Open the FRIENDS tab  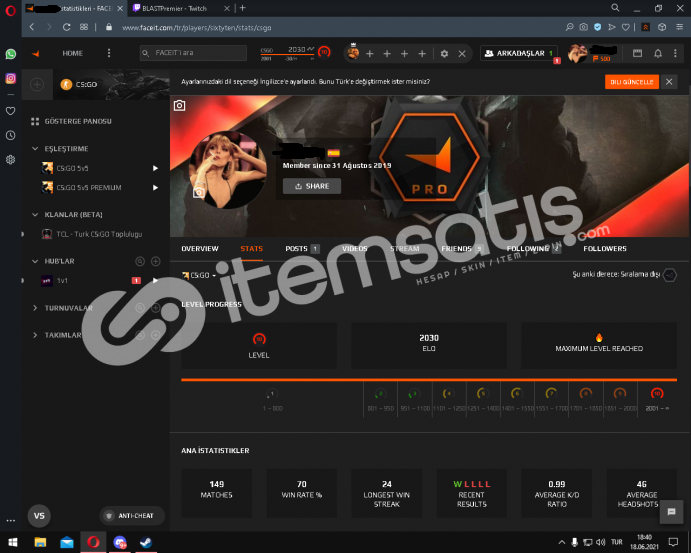(461, 249)
